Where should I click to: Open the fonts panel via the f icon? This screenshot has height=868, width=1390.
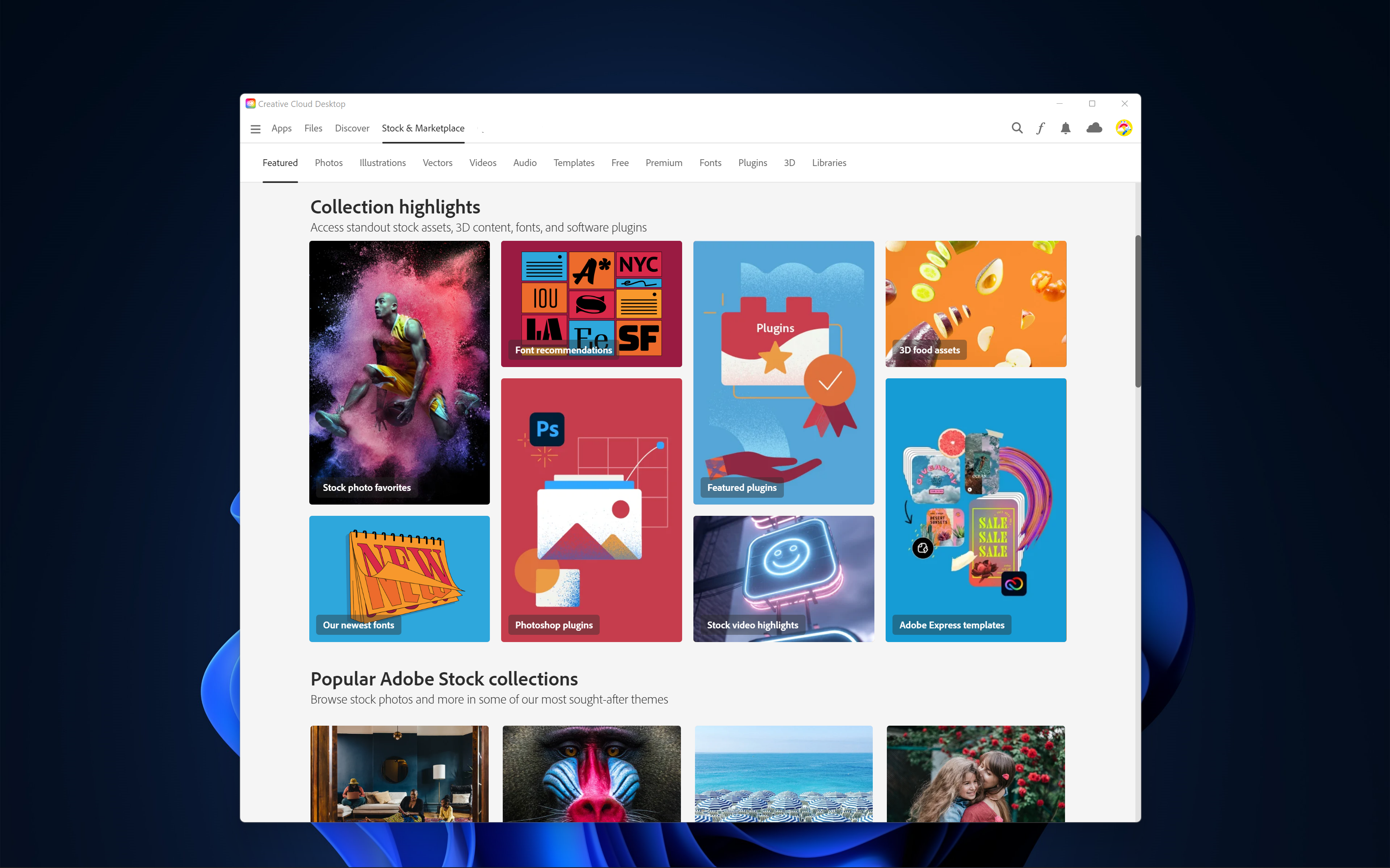coord(1041,128)
